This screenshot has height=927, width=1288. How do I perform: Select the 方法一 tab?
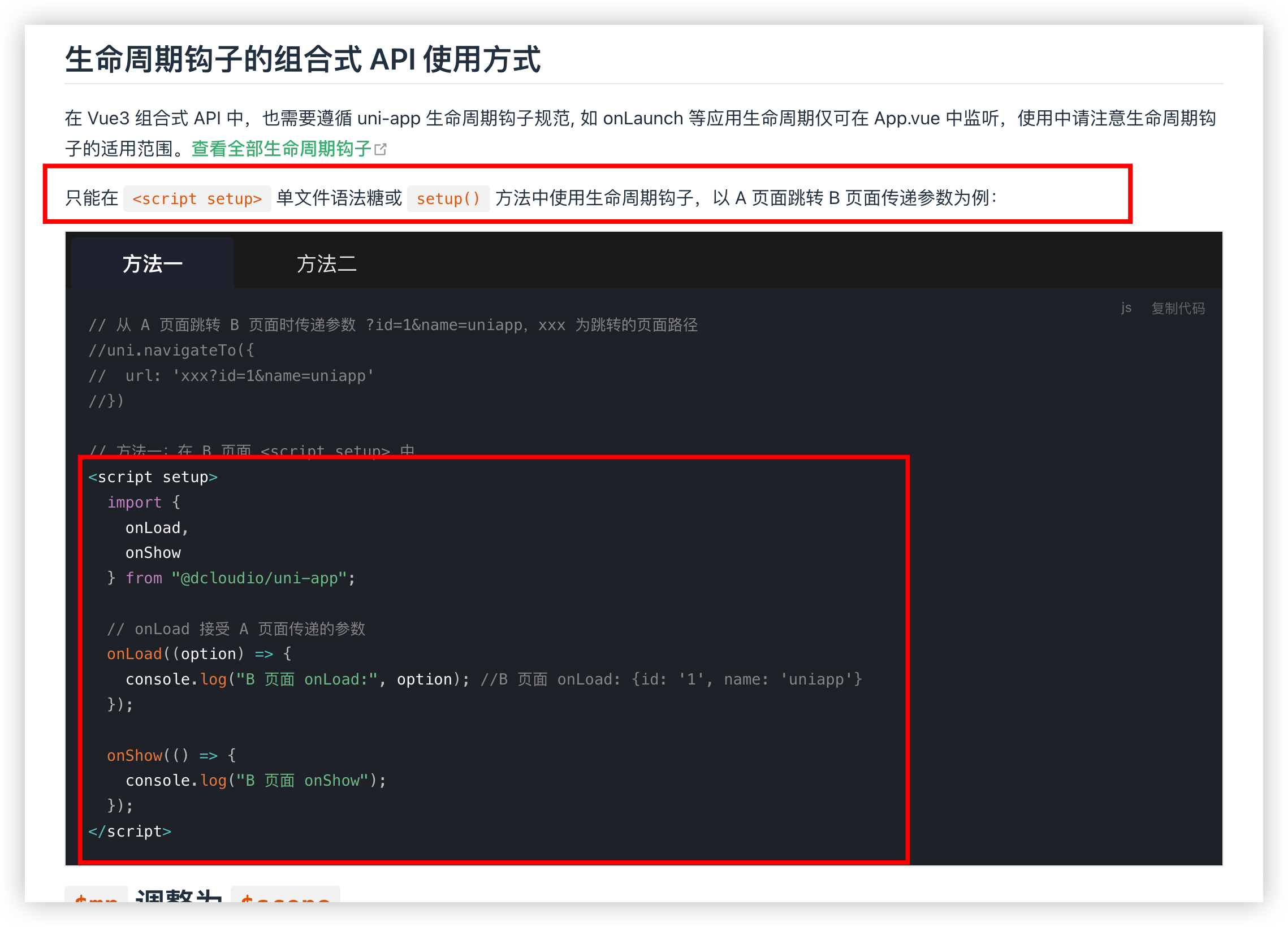(x=152, y=264)
